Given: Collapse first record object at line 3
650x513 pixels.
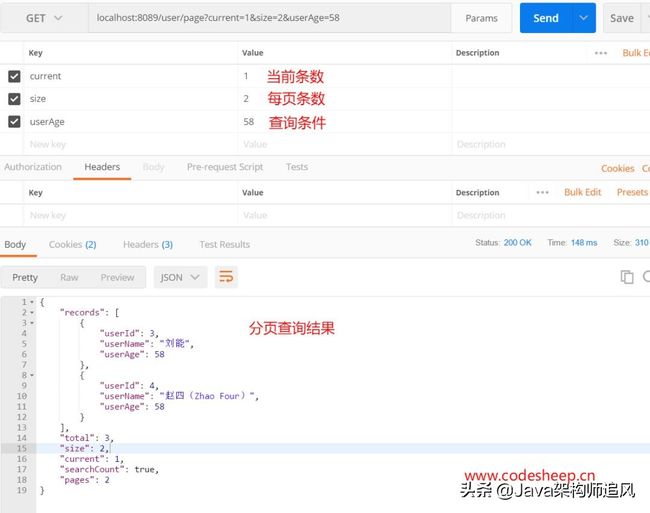Looking at the screenshot, I should point(32,323).
